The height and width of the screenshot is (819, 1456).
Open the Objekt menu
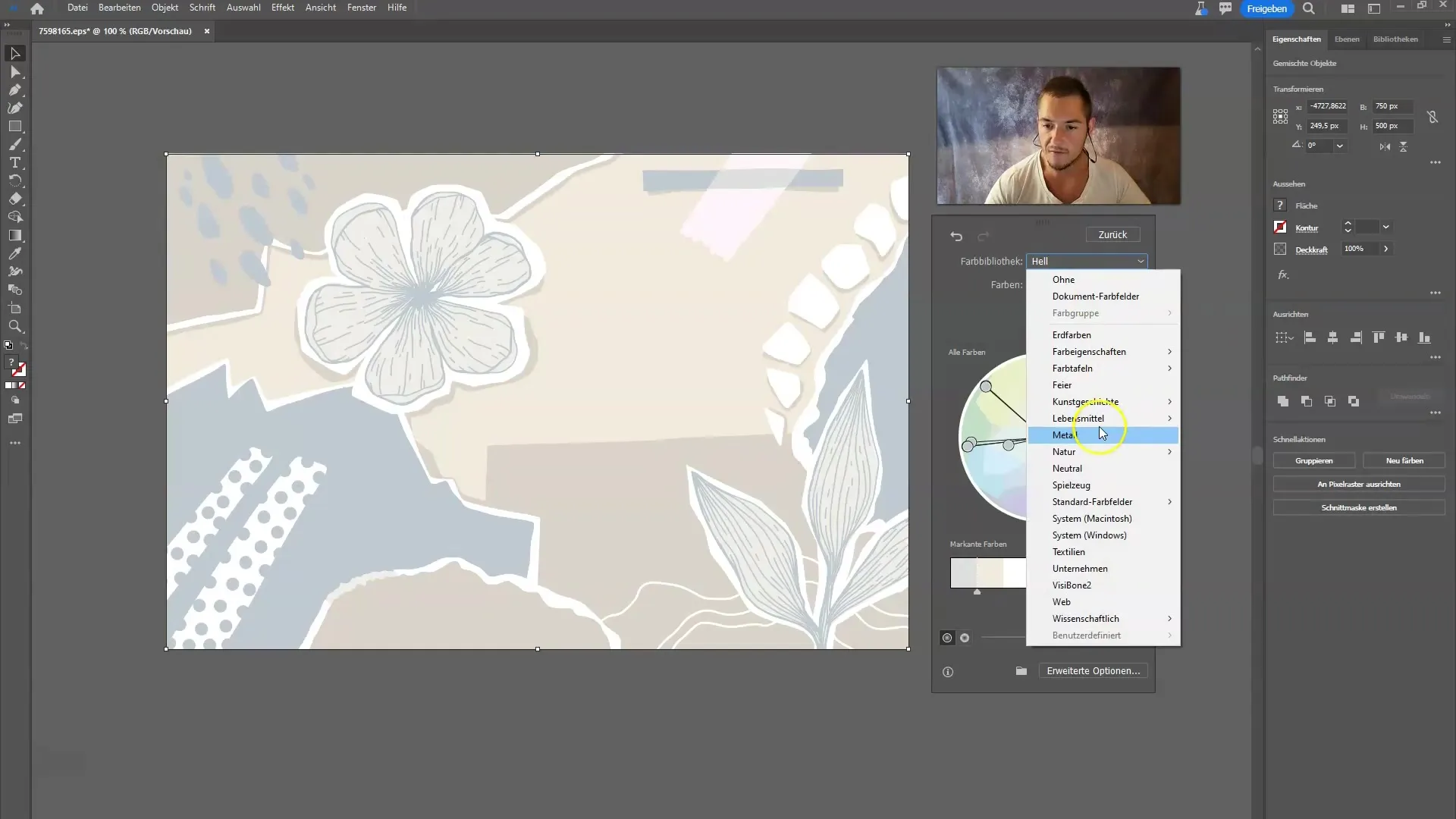[165, 8]
